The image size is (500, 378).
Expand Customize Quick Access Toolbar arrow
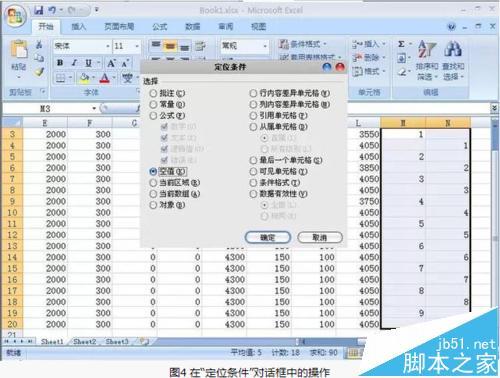(96, 10)
